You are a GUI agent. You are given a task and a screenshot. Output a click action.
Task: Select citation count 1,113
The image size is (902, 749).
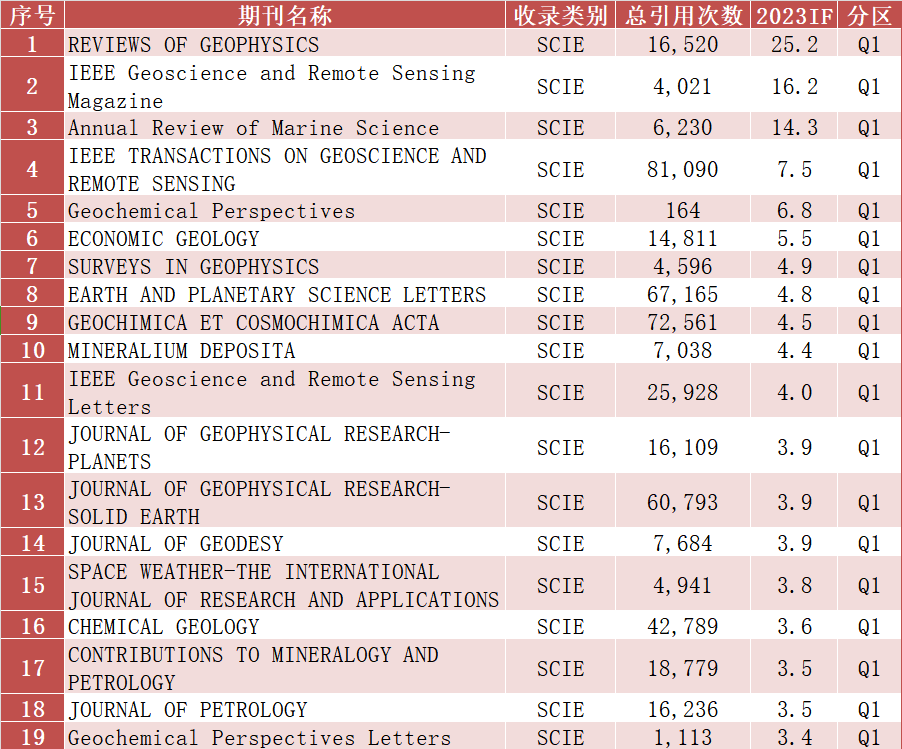pyautogui.click(x=683, y=736)
